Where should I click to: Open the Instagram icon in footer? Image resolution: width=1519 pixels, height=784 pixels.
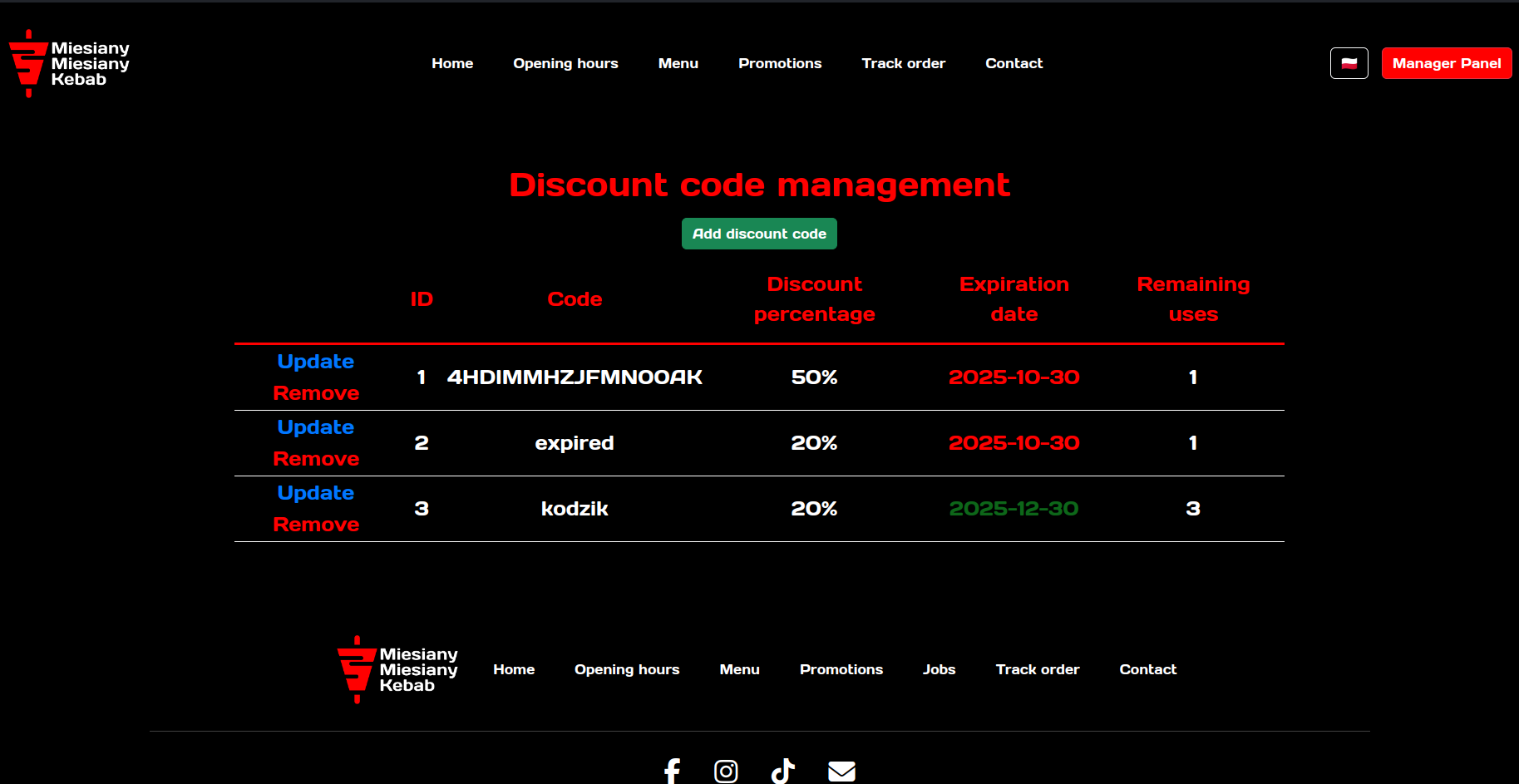tap(726, 771)
